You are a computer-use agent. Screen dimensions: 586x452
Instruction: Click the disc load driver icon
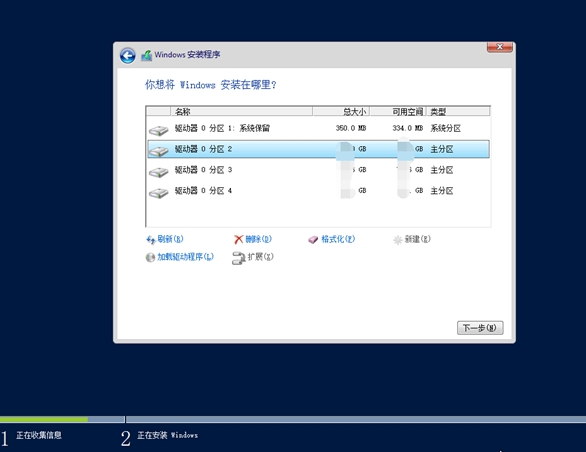coord(150,258)
